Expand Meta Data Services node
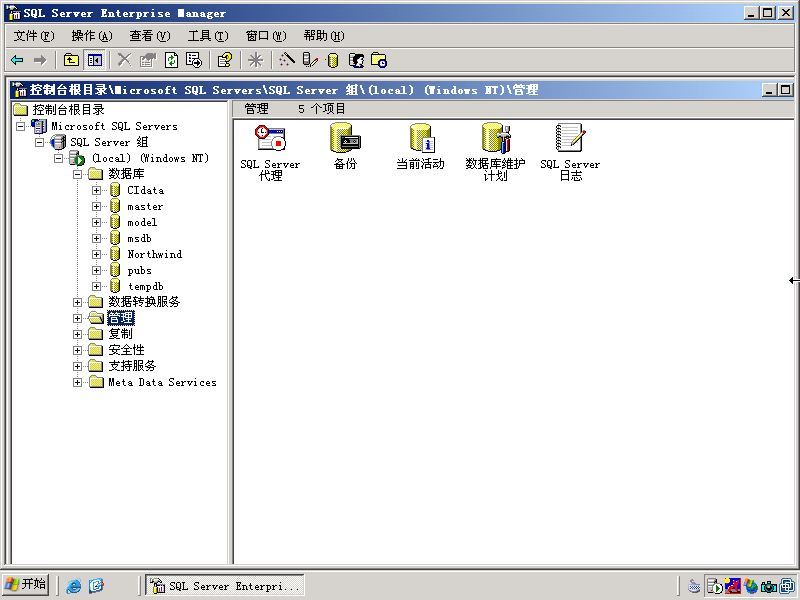 pos(78,382)
